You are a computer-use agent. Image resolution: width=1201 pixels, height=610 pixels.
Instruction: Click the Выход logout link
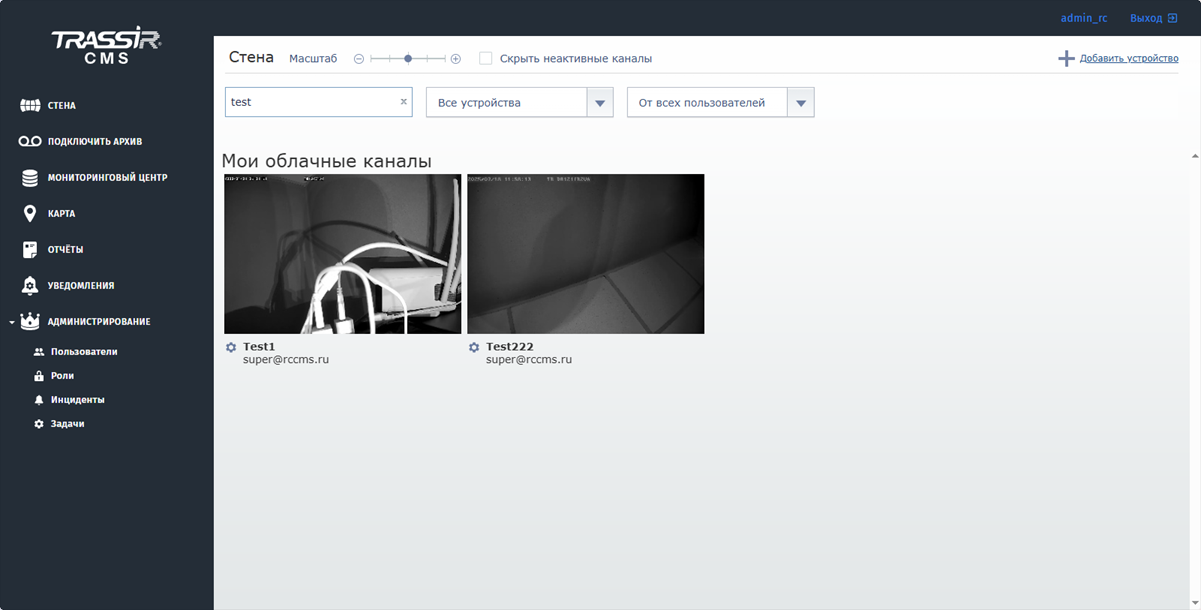1153,18
